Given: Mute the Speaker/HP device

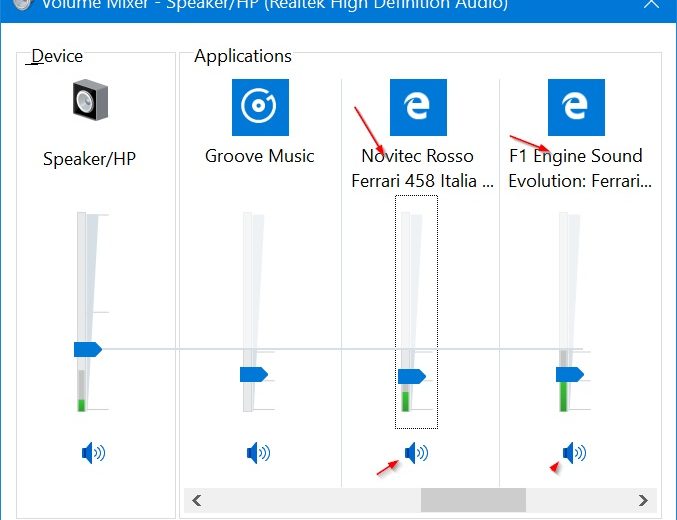Looking at the screenshot, I should (x=93, y=453).
